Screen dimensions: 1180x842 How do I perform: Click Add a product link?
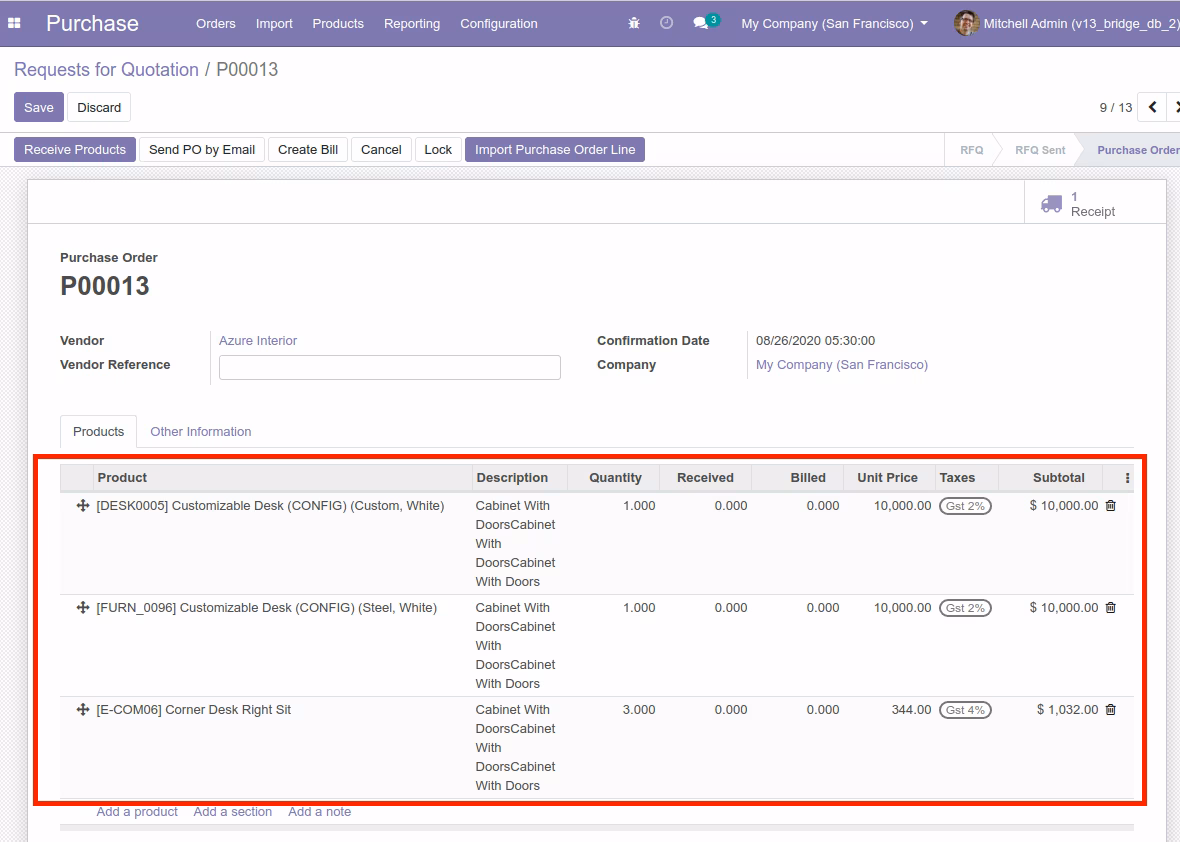point(137,812)
